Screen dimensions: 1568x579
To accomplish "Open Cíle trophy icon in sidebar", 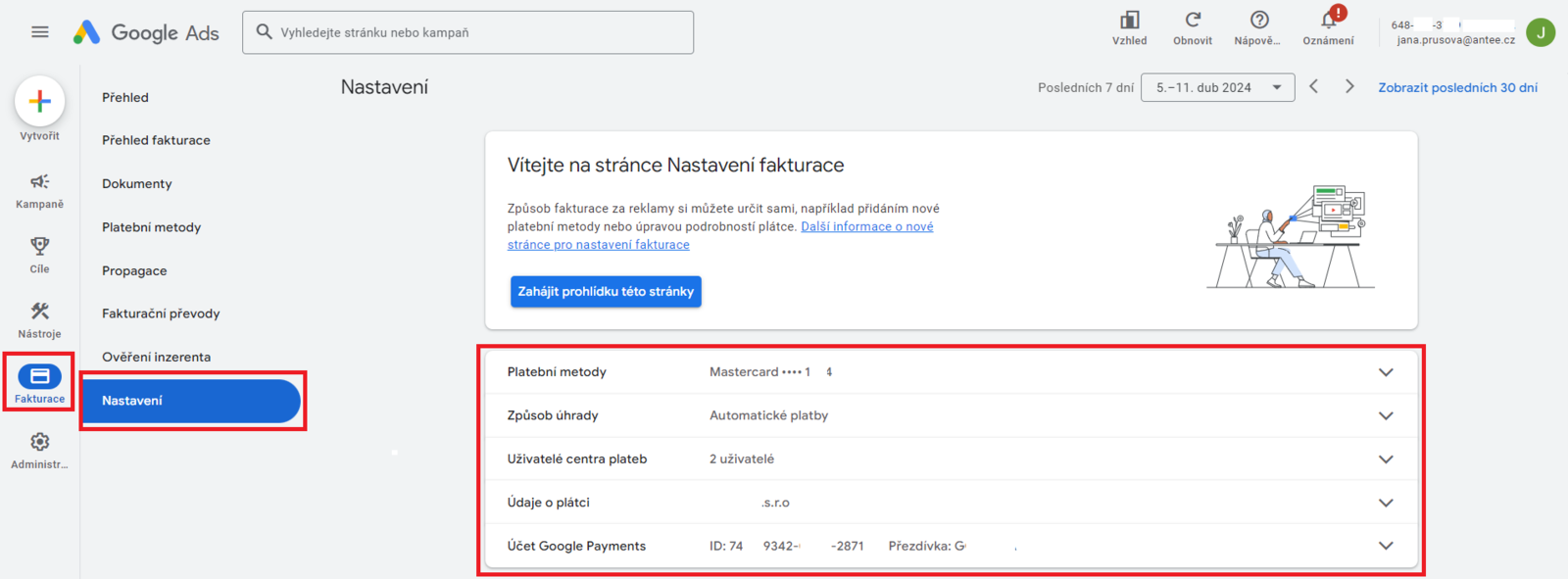I will (x=39, y=246).
